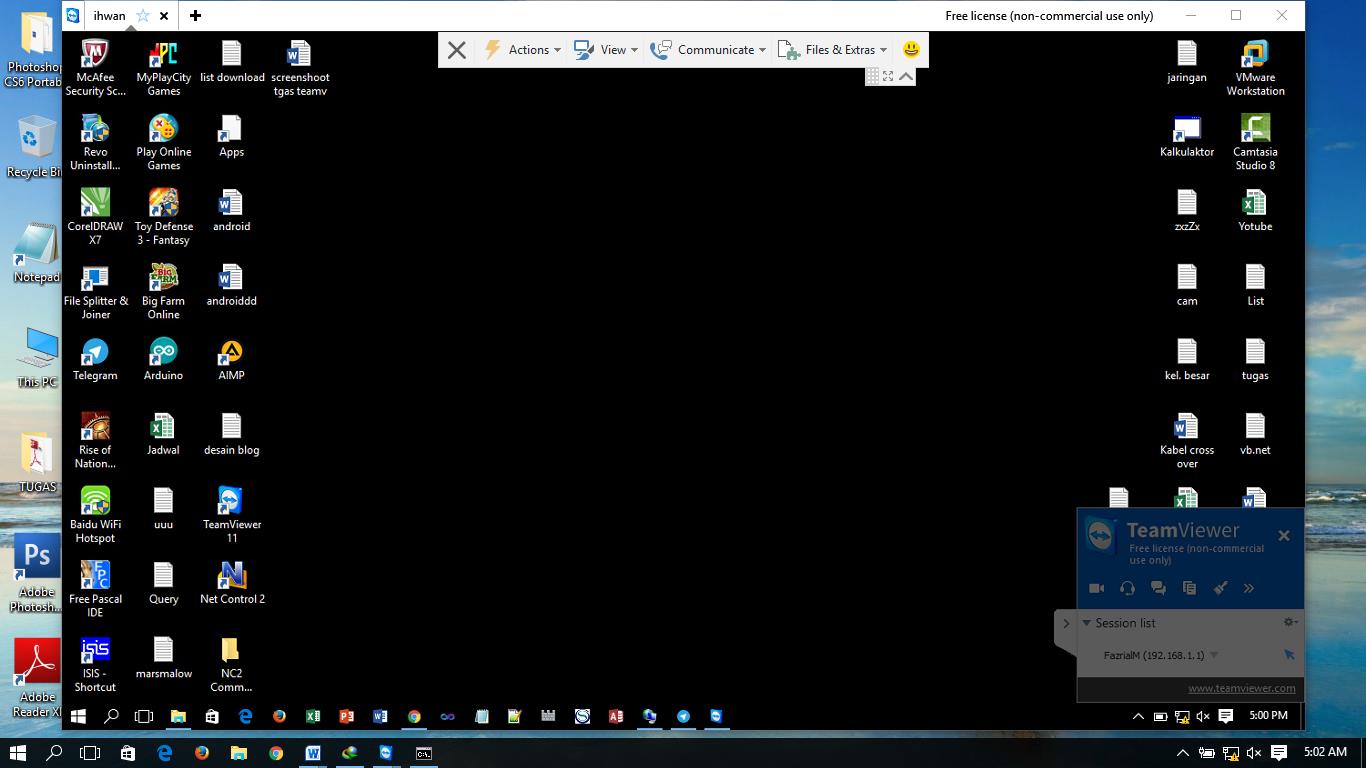Select Jadwal Excel file icon
This screenshot has width=1366, height=768.
pyautogui.click(x=163, y=434)
